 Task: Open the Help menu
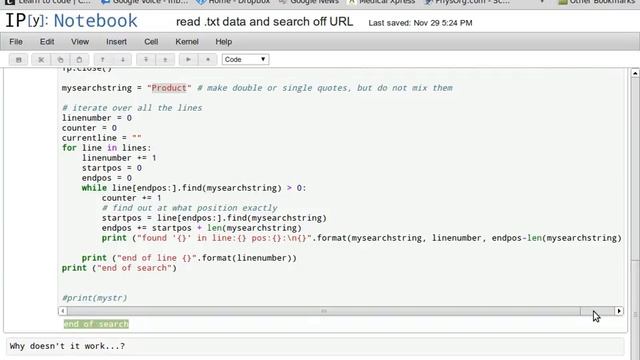point(224,42)
